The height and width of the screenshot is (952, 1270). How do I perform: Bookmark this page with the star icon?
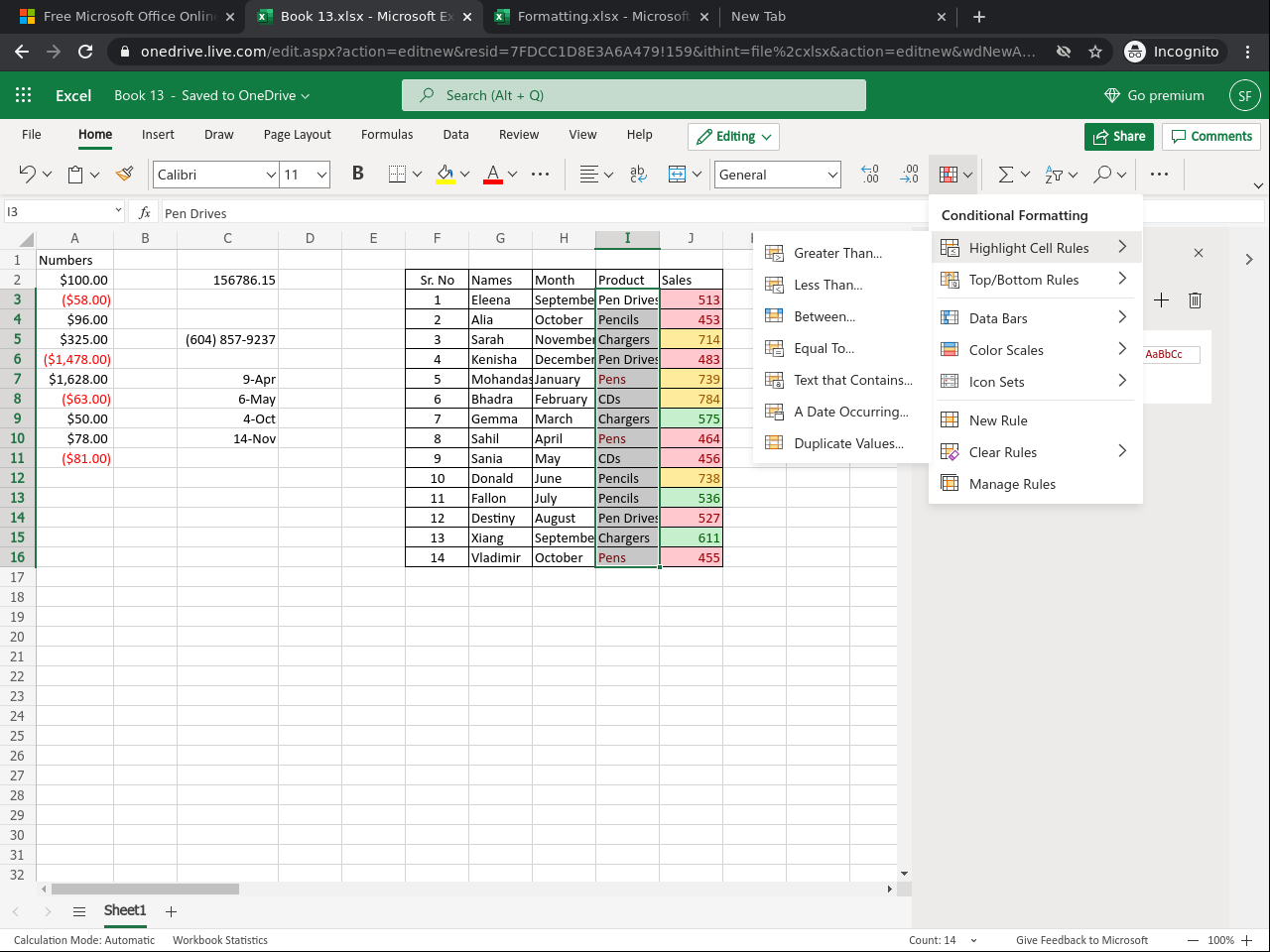pos(1095,52)
